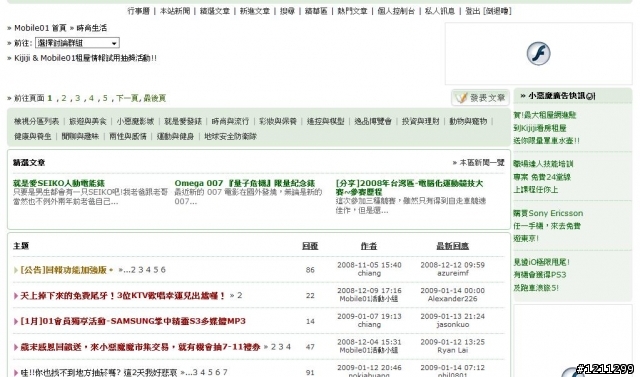
Task: Click the 時尚生活 breadcrumb link
Action: 92,28
